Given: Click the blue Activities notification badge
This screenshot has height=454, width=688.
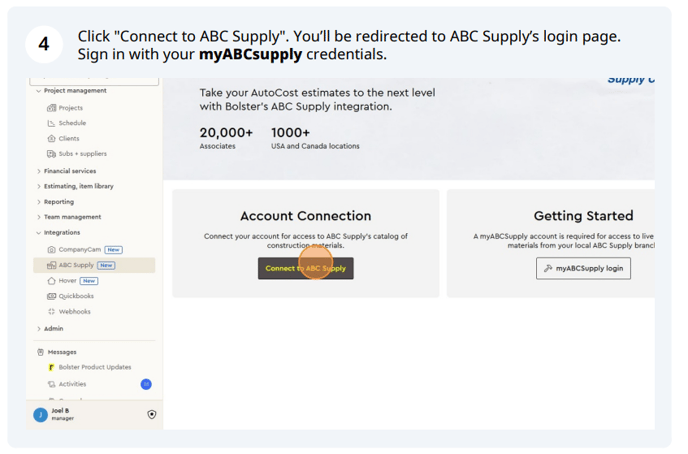Looking at the screenshot, I should click(x=146, y=384).
